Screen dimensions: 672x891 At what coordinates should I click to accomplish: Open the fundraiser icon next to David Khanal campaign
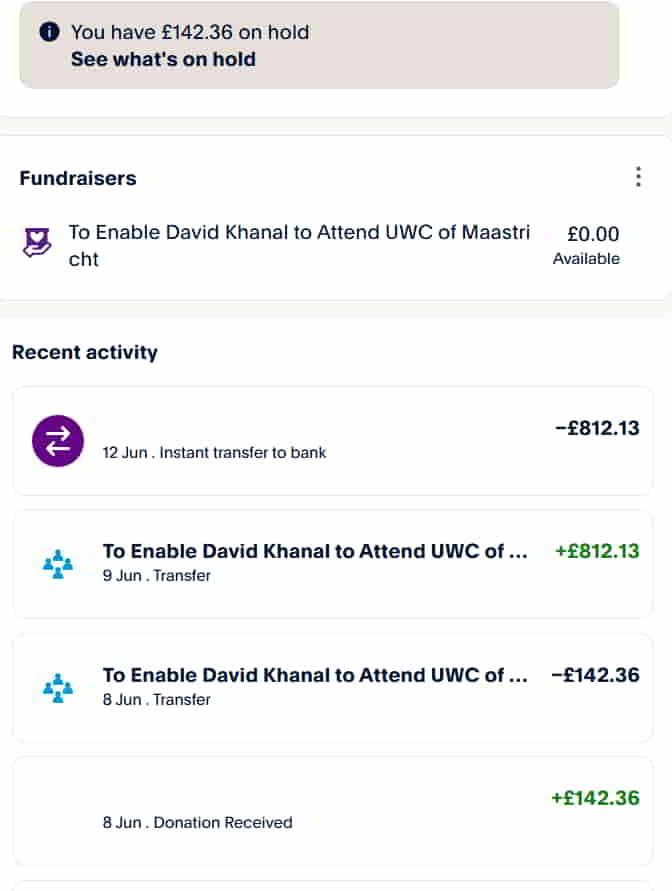36,242
